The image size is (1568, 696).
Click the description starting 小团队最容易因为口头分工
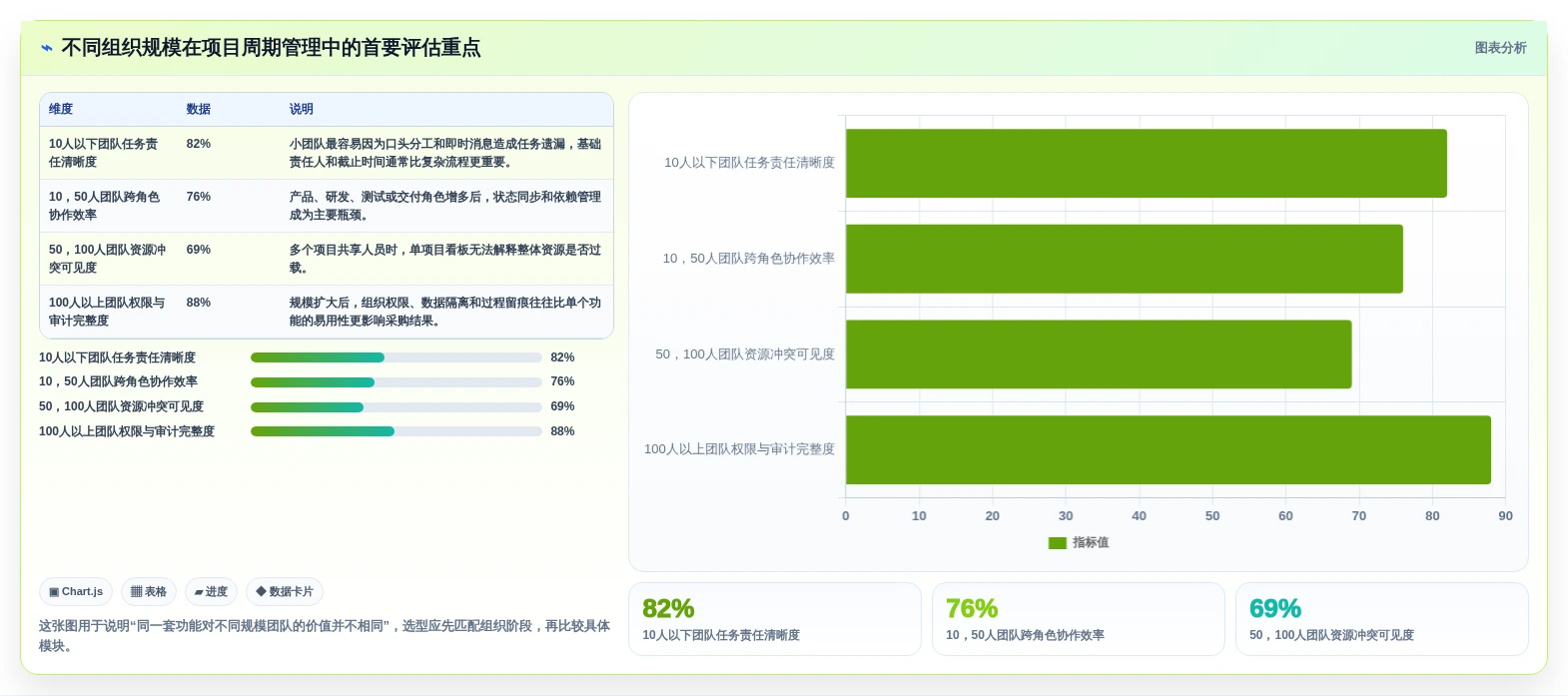[445, 153]
